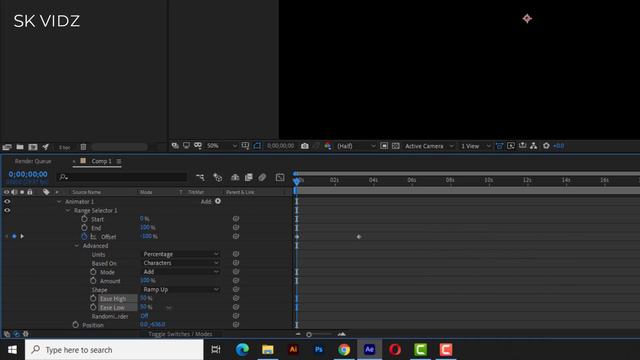Click the Add animator property button

tap(218, 201)
